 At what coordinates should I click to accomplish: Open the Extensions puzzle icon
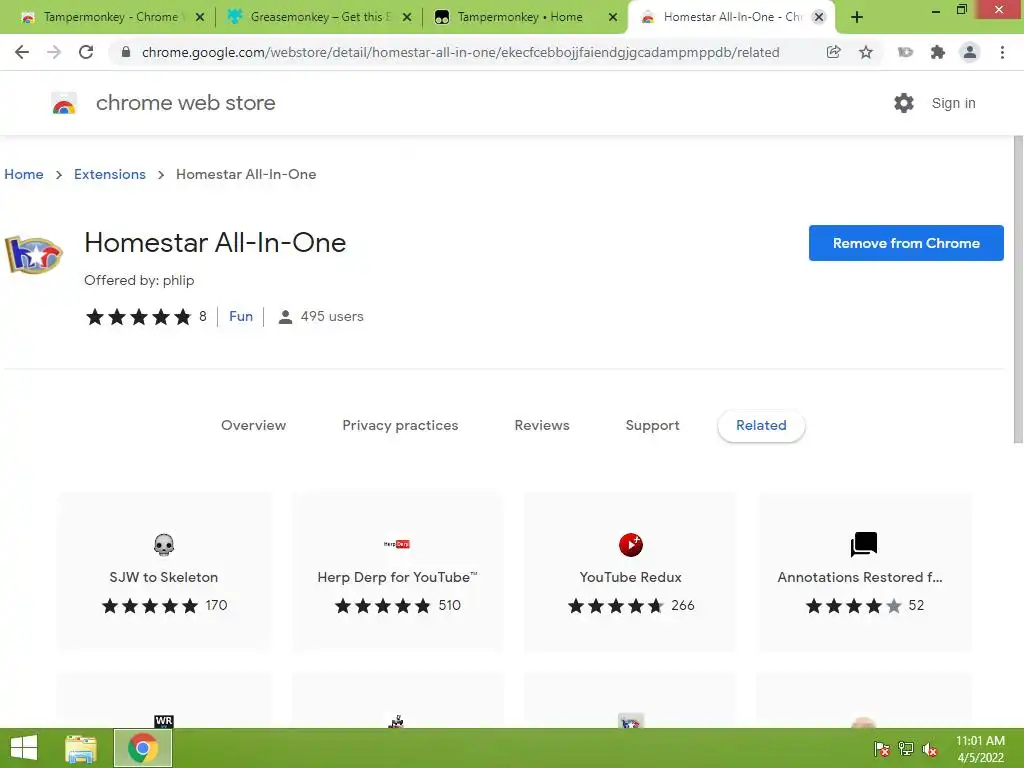(938, 52)
